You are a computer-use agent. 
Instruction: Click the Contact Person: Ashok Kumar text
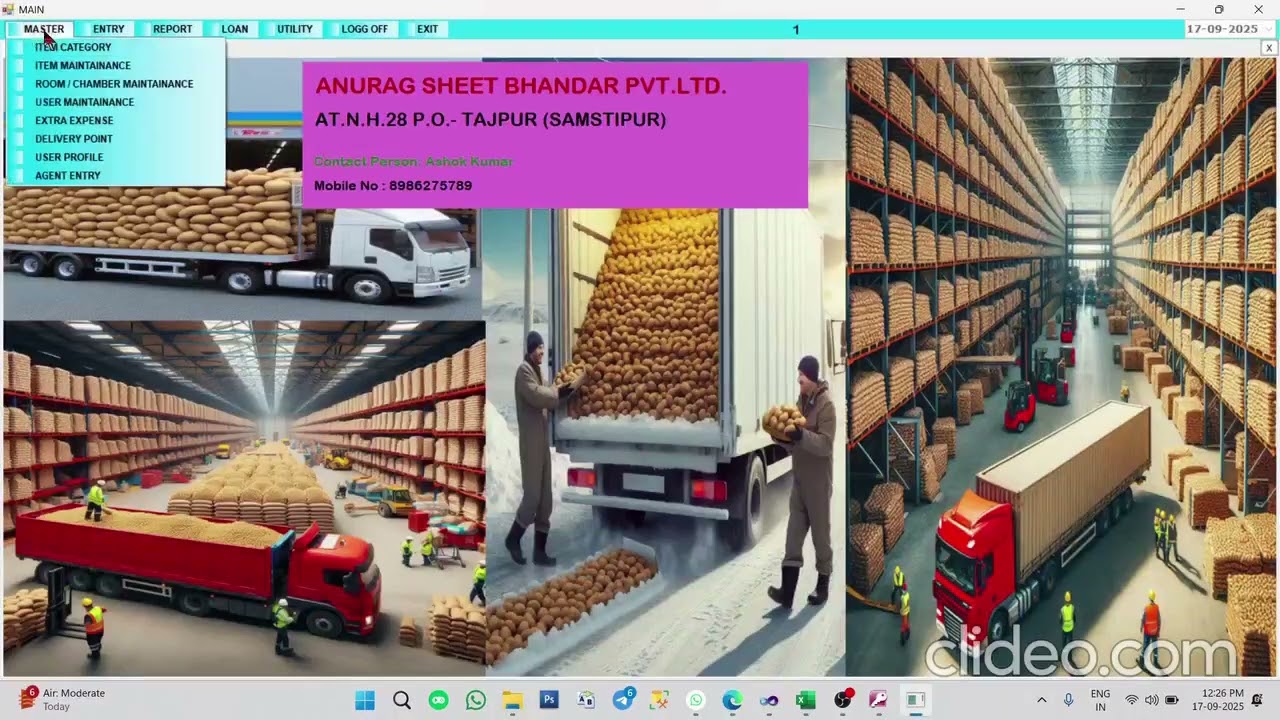coord(413,161)
